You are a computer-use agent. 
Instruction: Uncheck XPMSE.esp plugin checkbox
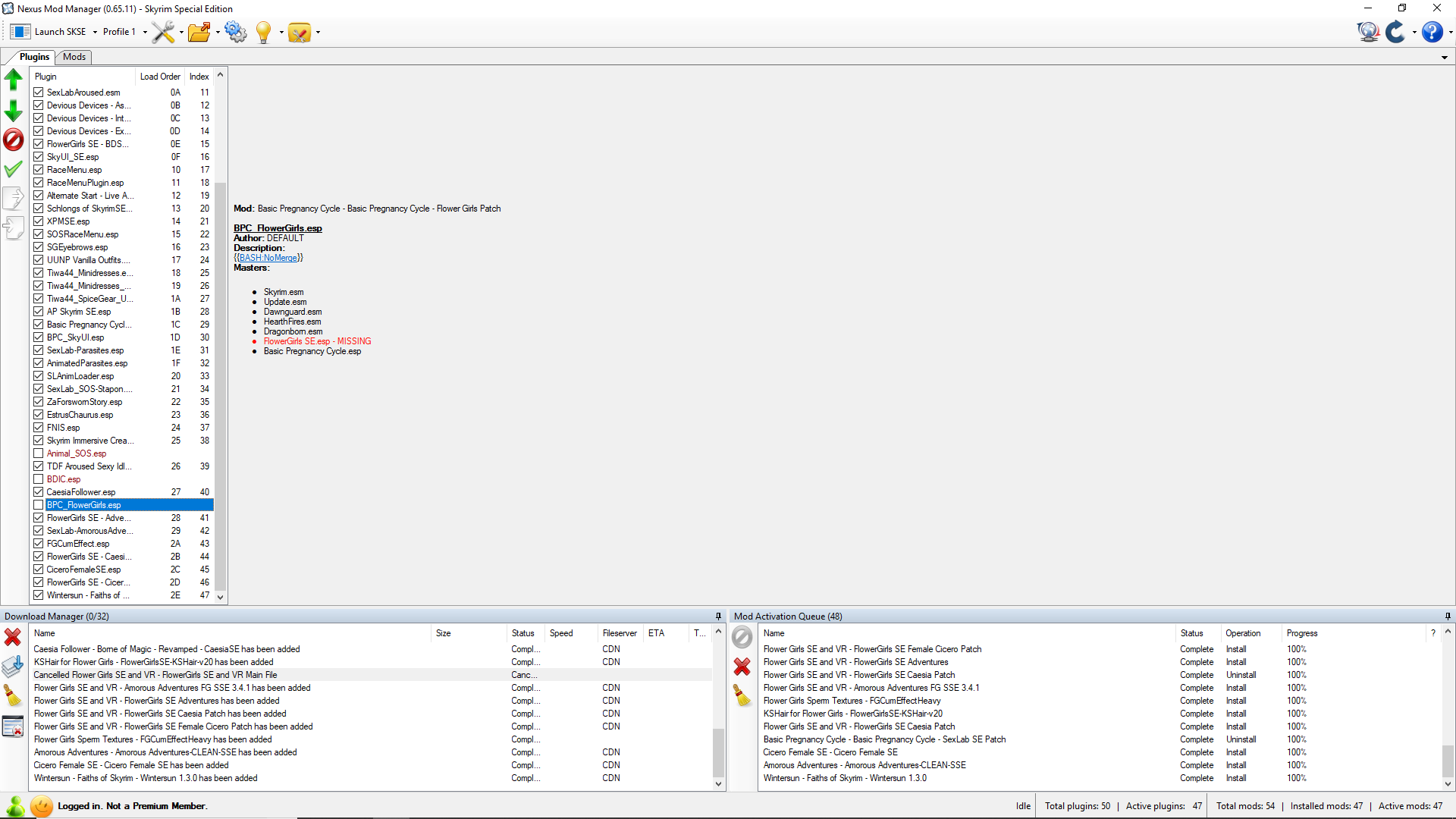point(39,221)
